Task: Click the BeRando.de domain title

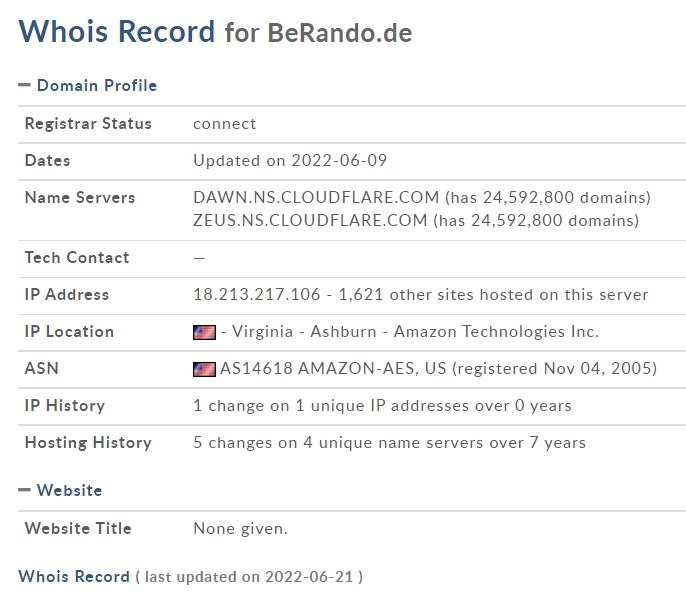Action: [x=340, y=33]
